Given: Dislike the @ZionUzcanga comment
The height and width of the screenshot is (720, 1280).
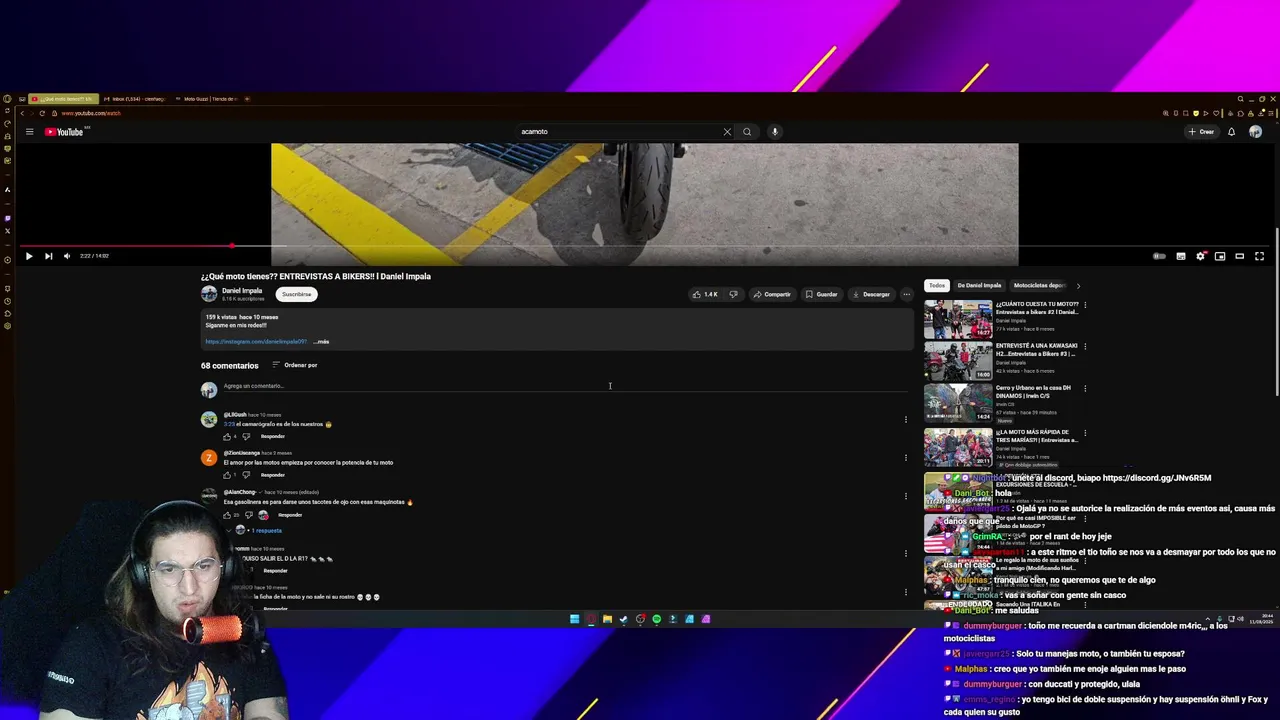Looking at the screenshot, I should pyautogui.click(x=246, y=475).
